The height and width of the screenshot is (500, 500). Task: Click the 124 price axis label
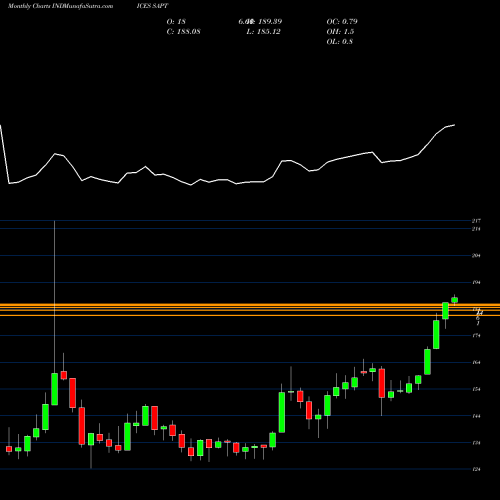click(x=476, y=469)
